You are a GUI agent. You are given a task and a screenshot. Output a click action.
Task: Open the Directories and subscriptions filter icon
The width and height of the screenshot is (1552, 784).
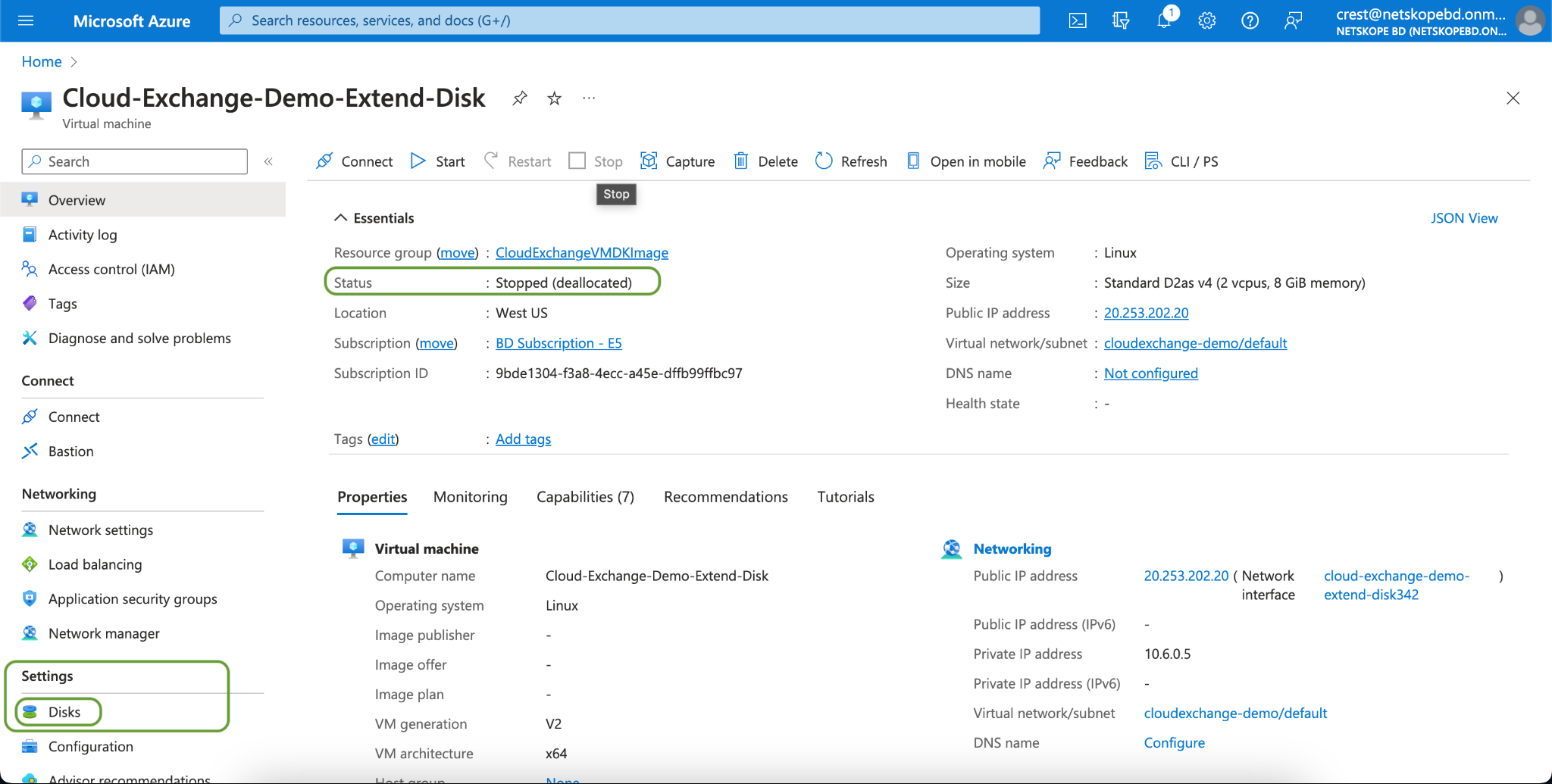pyautogui.click(x=1121, y=20)
